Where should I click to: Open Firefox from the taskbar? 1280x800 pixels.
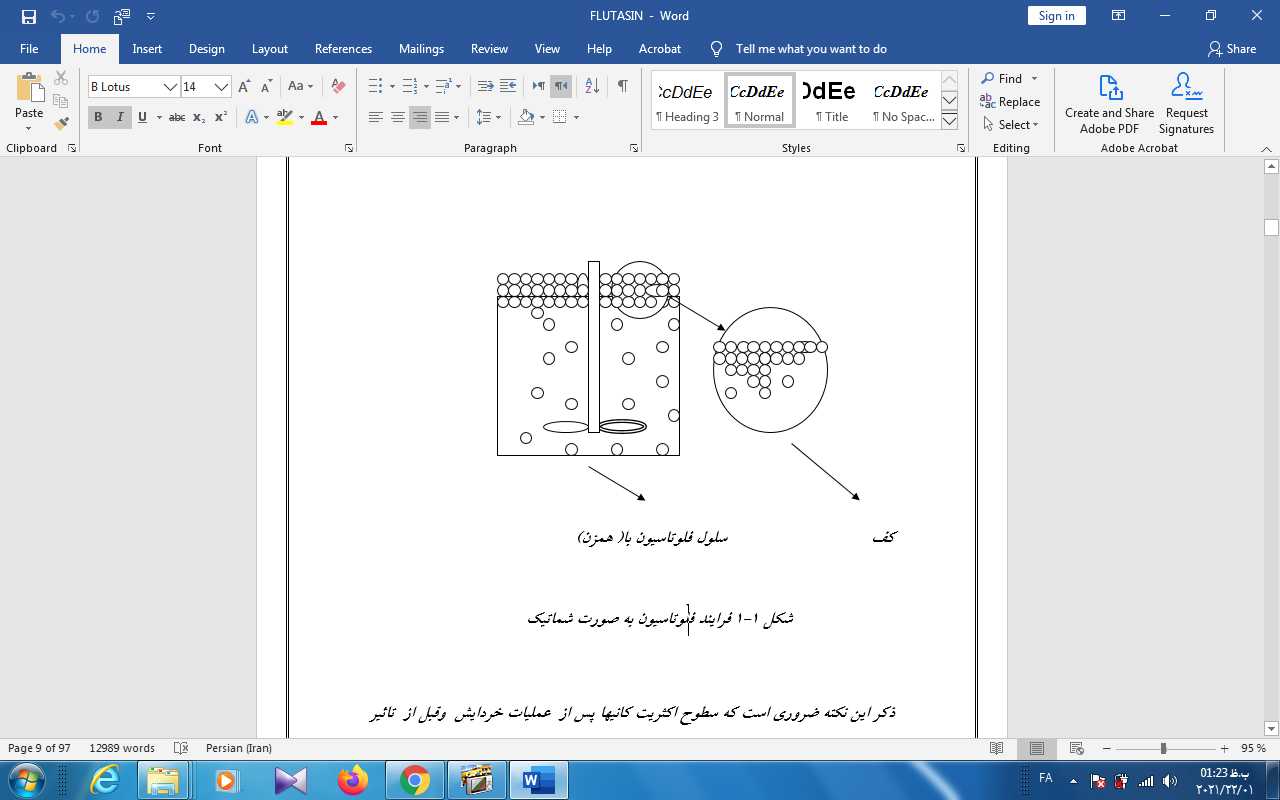click(352, 780)
